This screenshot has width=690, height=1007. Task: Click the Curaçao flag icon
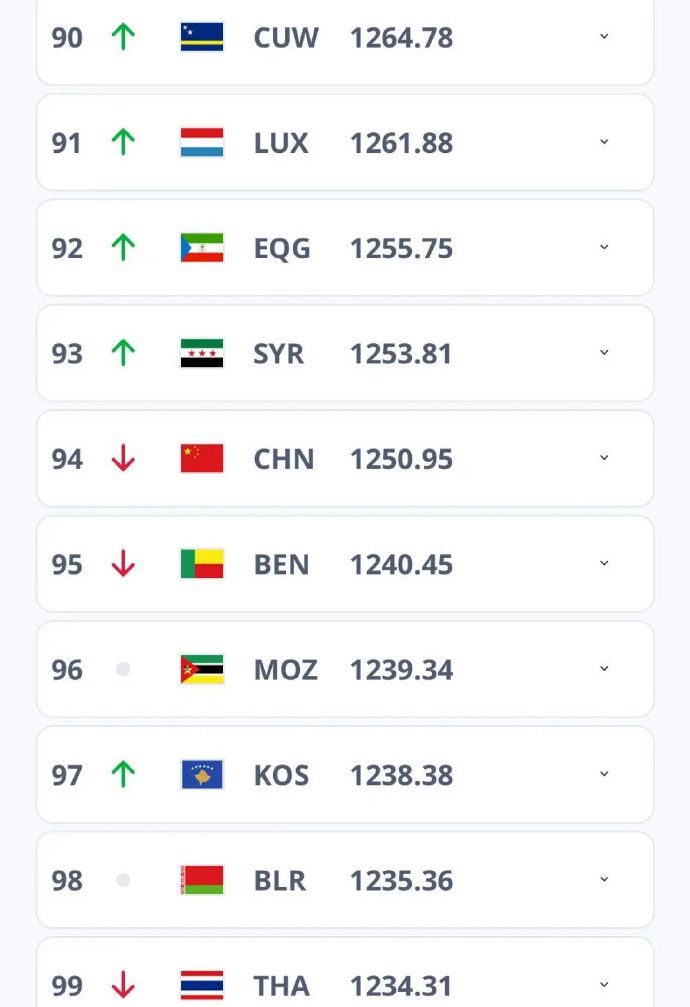coord(202,37)
